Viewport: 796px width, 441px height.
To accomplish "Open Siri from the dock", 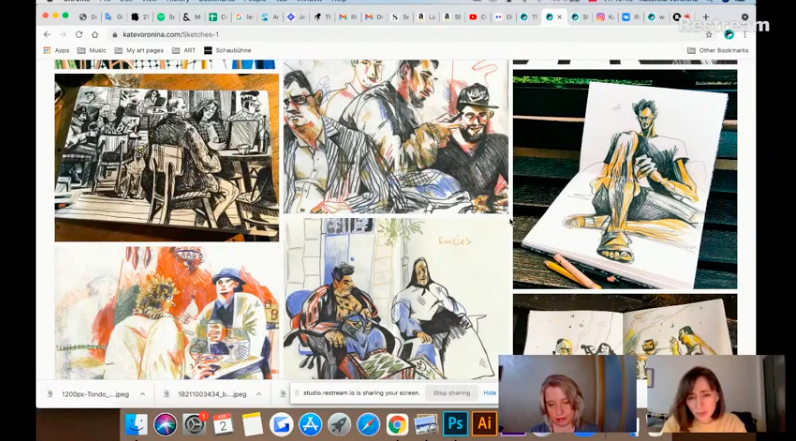I will [x=165, y=424].
